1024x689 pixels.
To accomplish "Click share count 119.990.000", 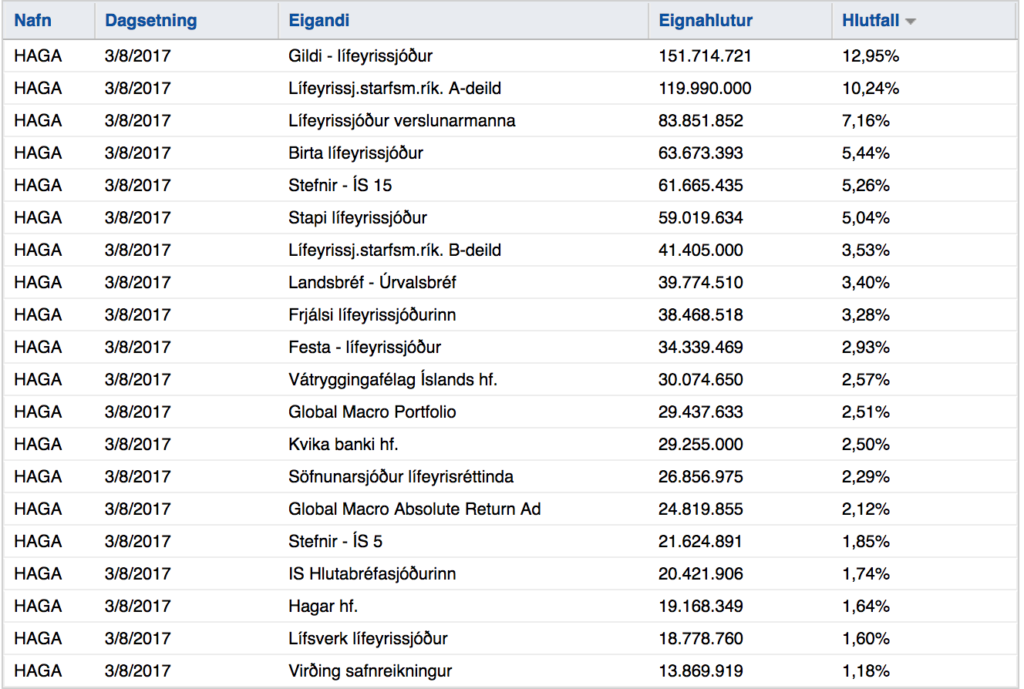I will click(705, 88).
